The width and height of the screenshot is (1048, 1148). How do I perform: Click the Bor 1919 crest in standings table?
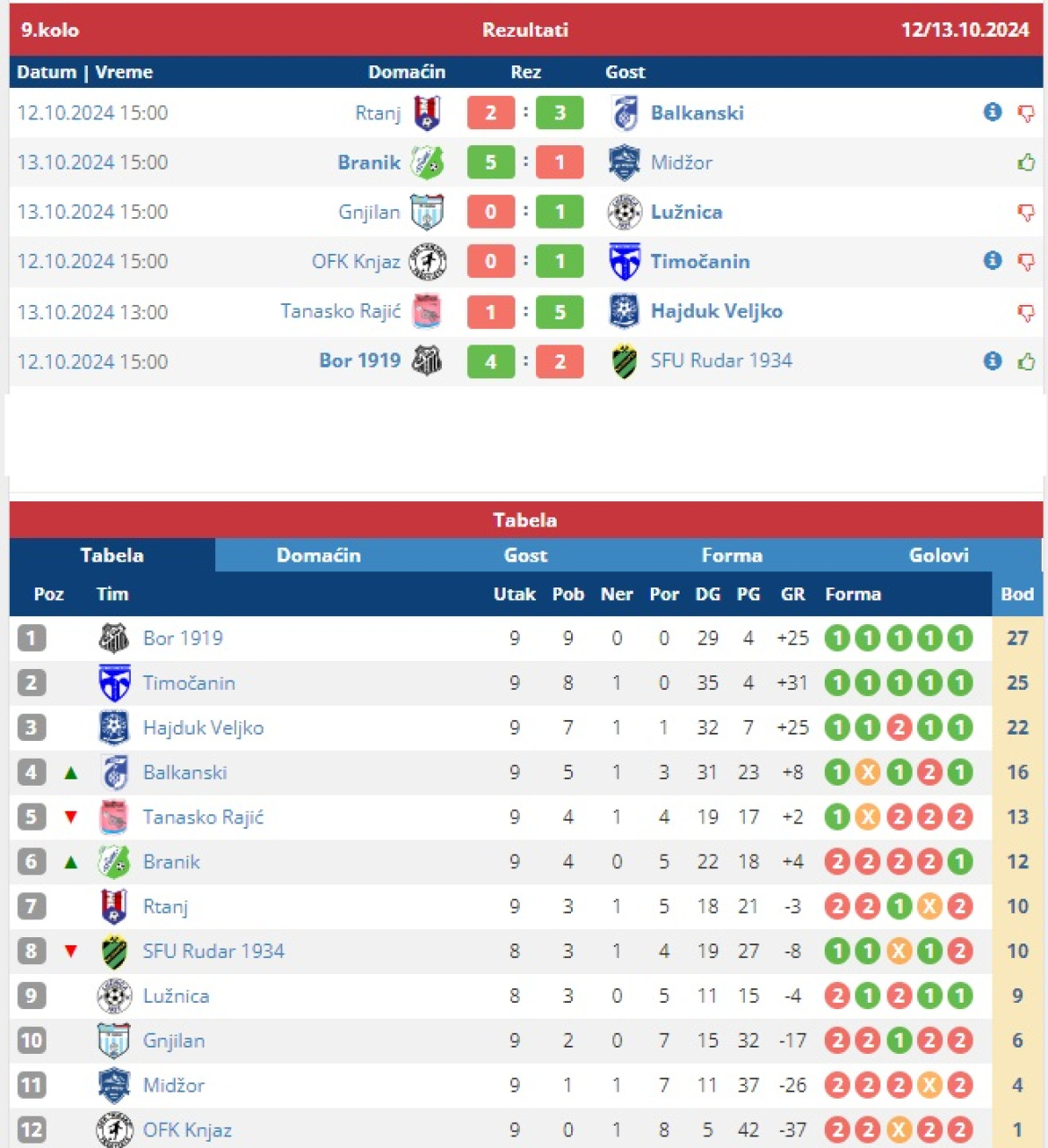(114, 639)
